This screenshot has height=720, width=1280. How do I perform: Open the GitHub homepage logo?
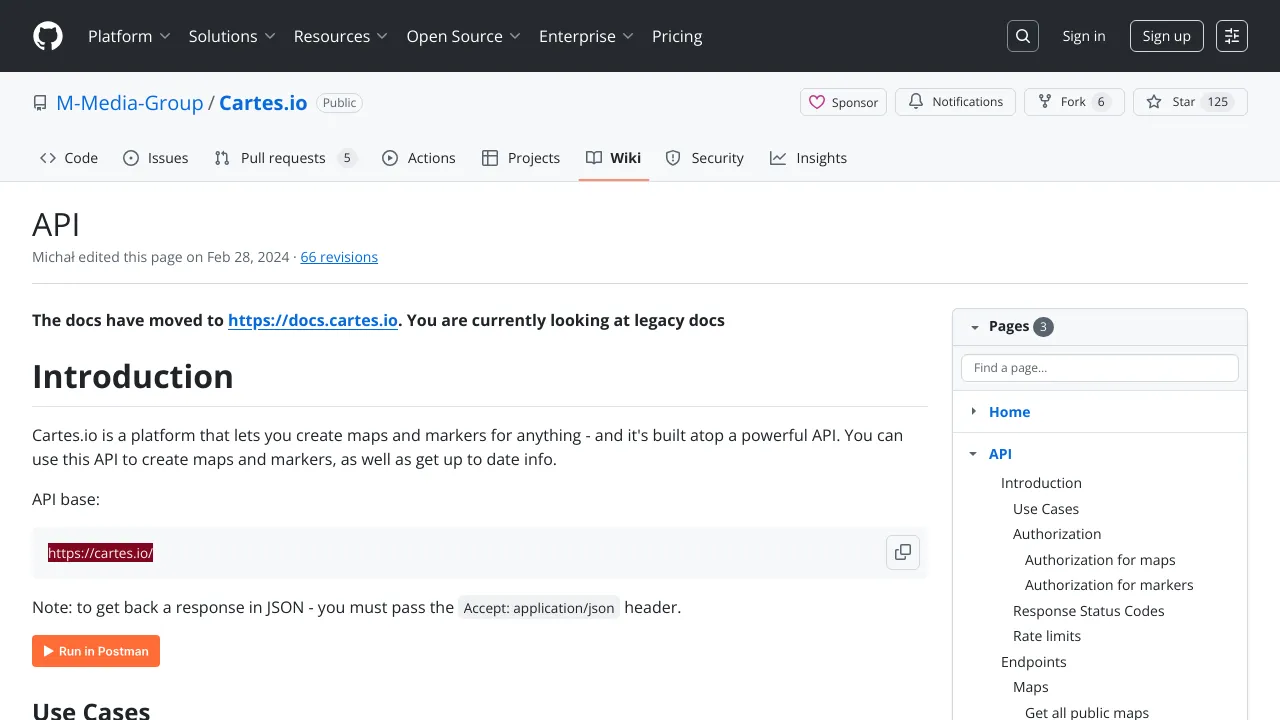tap(48, 36)
